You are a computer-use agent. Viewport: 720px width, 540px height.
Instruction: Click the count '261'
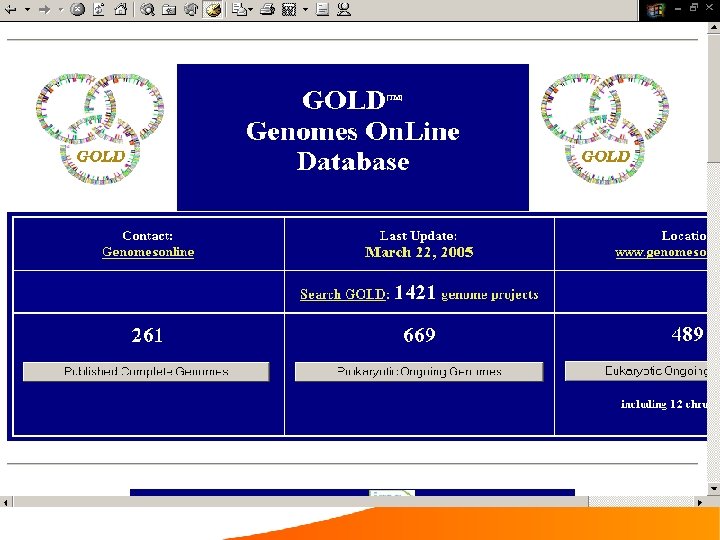point(147,335)
